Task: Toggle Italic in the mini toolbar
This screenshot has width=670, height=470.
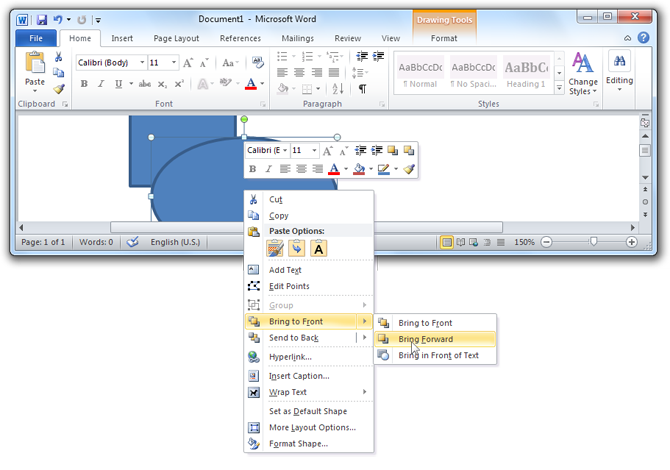Action: tap(268, 169)
